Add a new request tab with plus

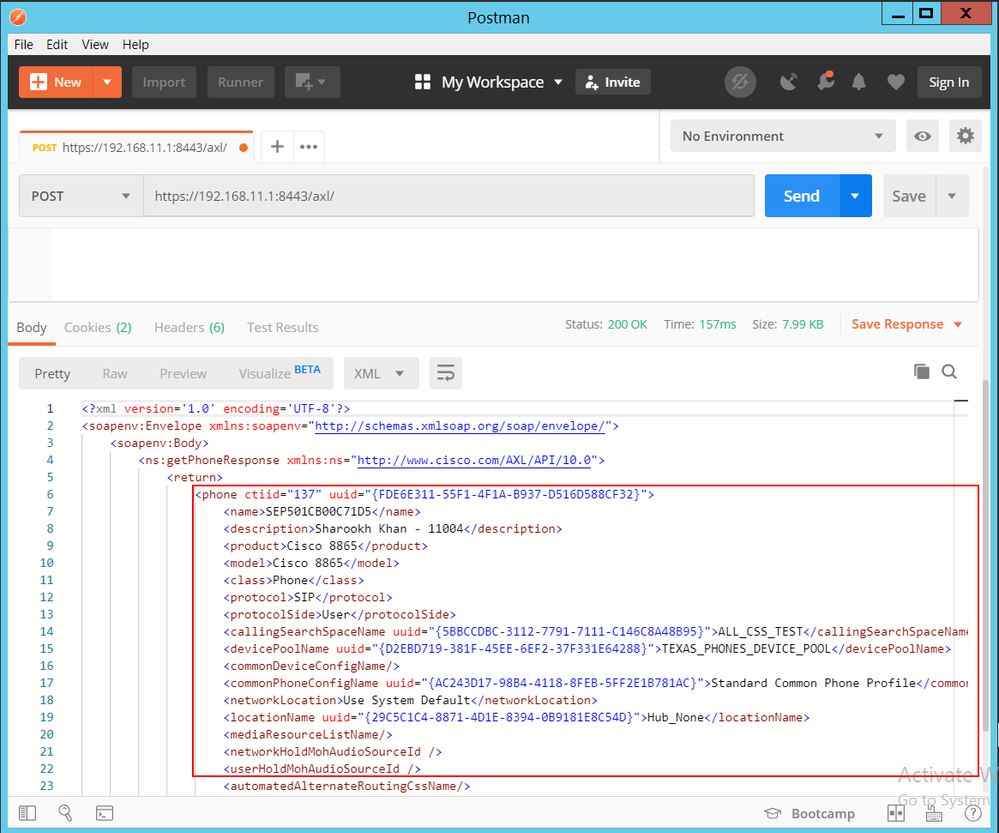[x=277, y=147]
